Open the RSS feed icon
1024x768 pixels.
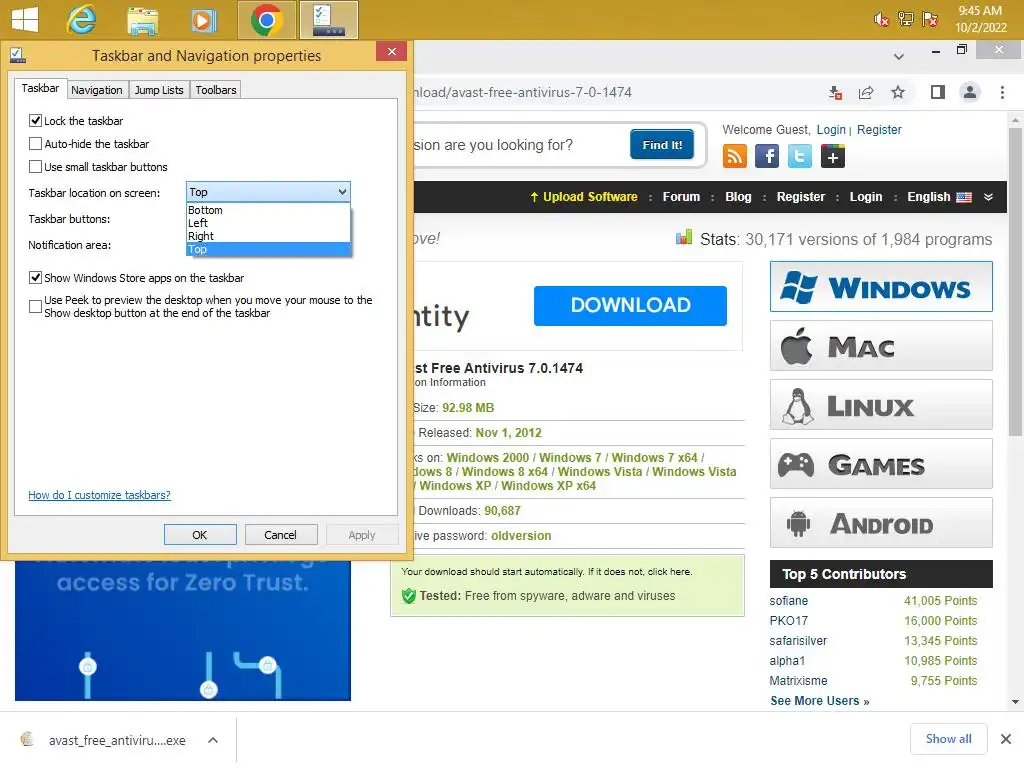point(735,156)
